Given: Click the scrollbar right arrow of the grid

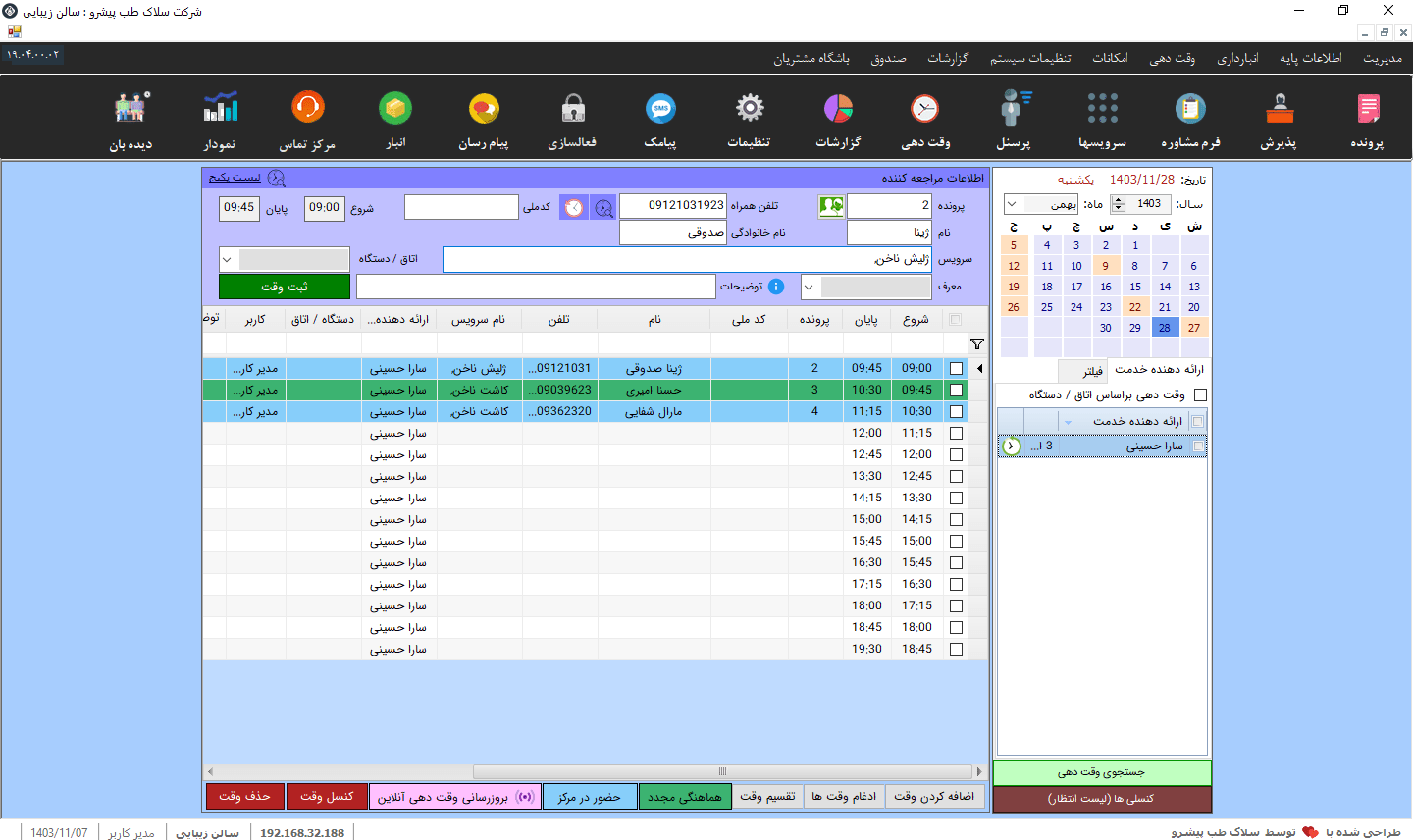Looking at the screenshot, I should click(979, 771).
